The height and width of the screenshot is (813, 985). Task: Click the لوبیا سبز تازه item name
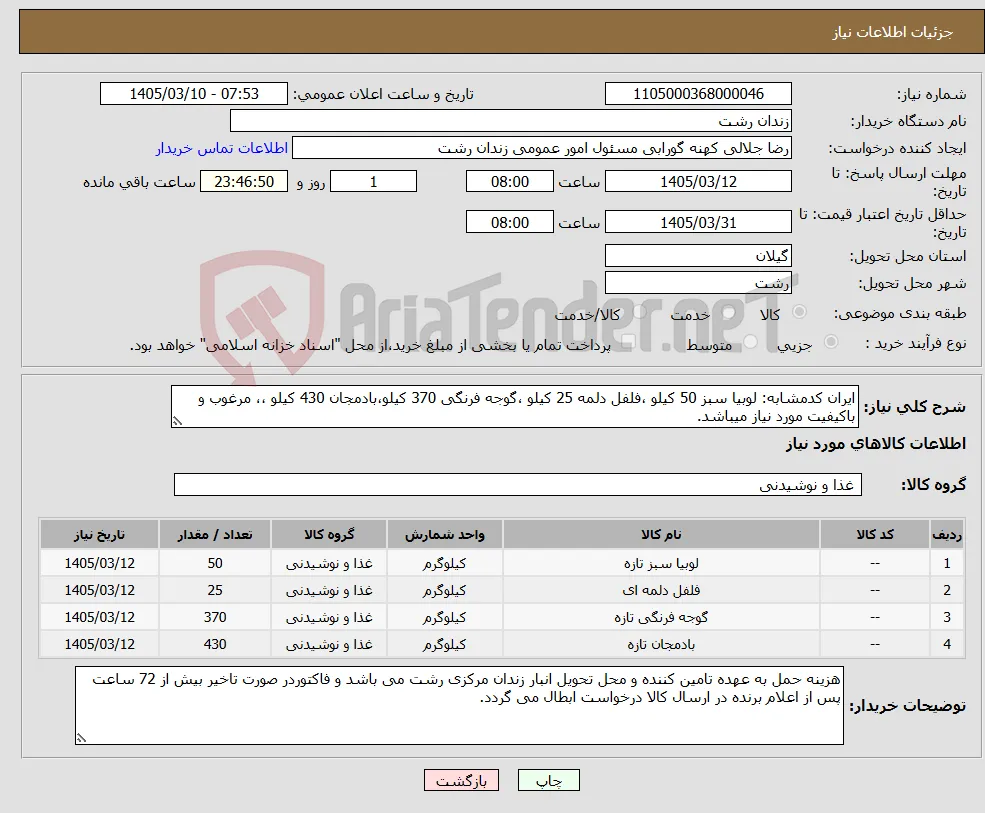coord(661,564)
